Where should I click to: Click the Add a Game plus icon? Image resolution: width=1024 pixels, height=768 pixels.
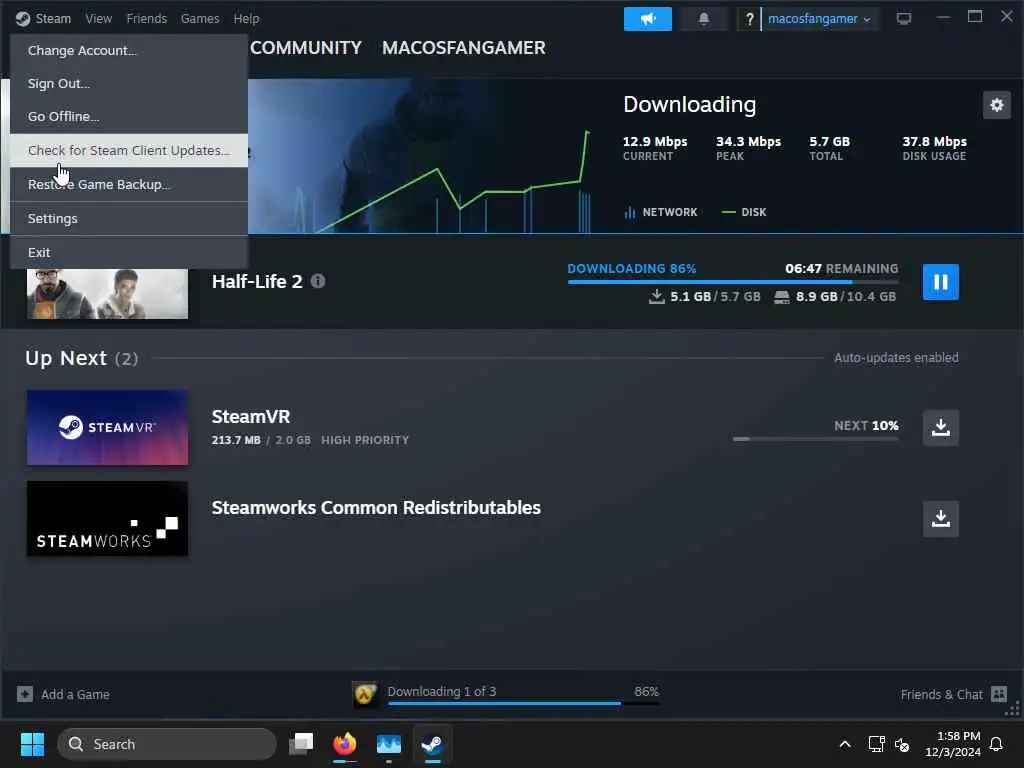(25, 694)
